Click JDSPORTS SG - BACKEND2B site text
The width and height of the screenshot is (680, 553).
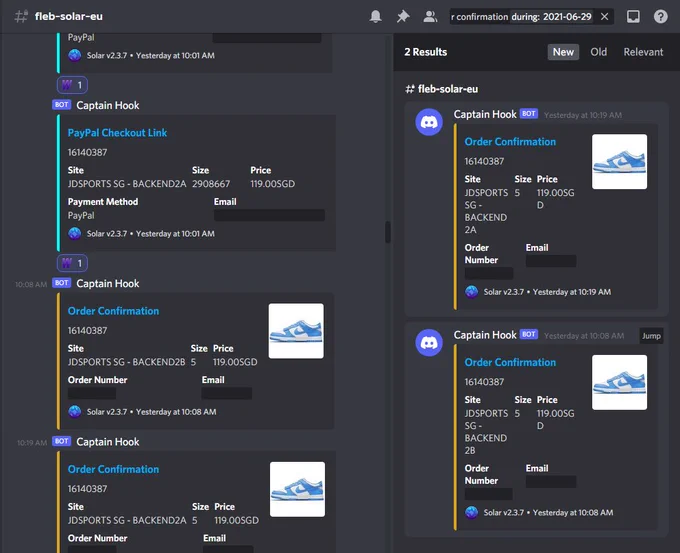click(x=127, y=362)
